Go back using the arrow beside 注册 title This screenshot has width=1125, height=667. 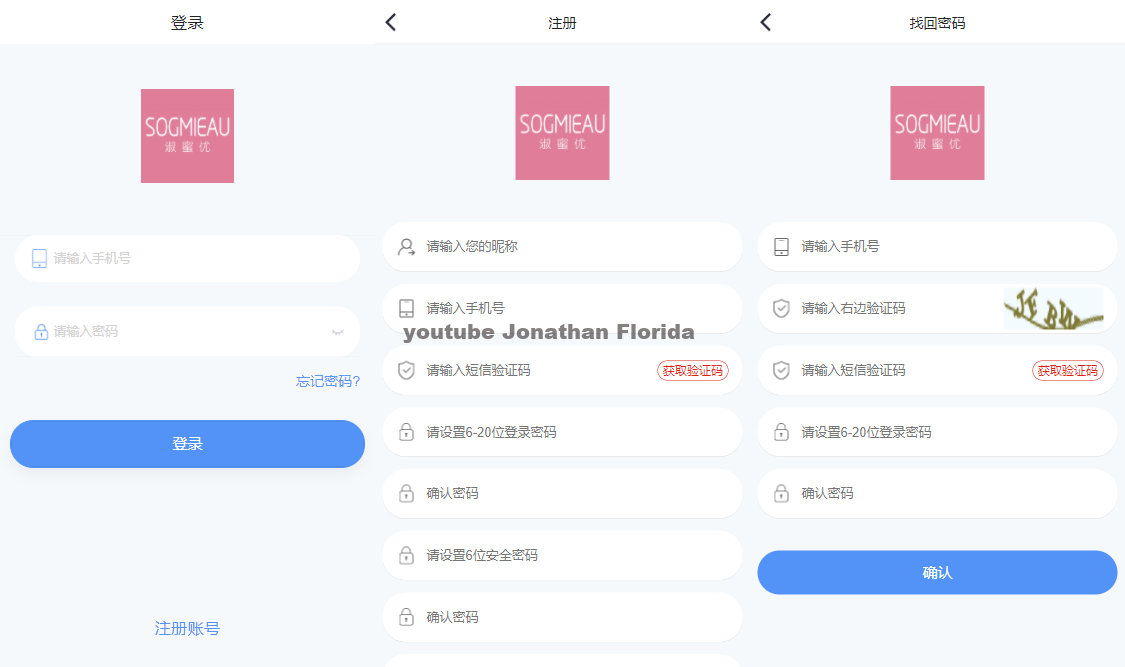tap(390, 22)
